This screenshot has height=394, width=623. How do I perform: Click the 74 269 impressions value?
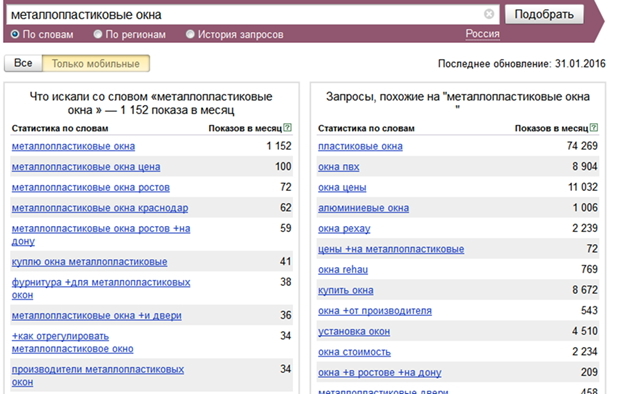[x=582, y=146]
